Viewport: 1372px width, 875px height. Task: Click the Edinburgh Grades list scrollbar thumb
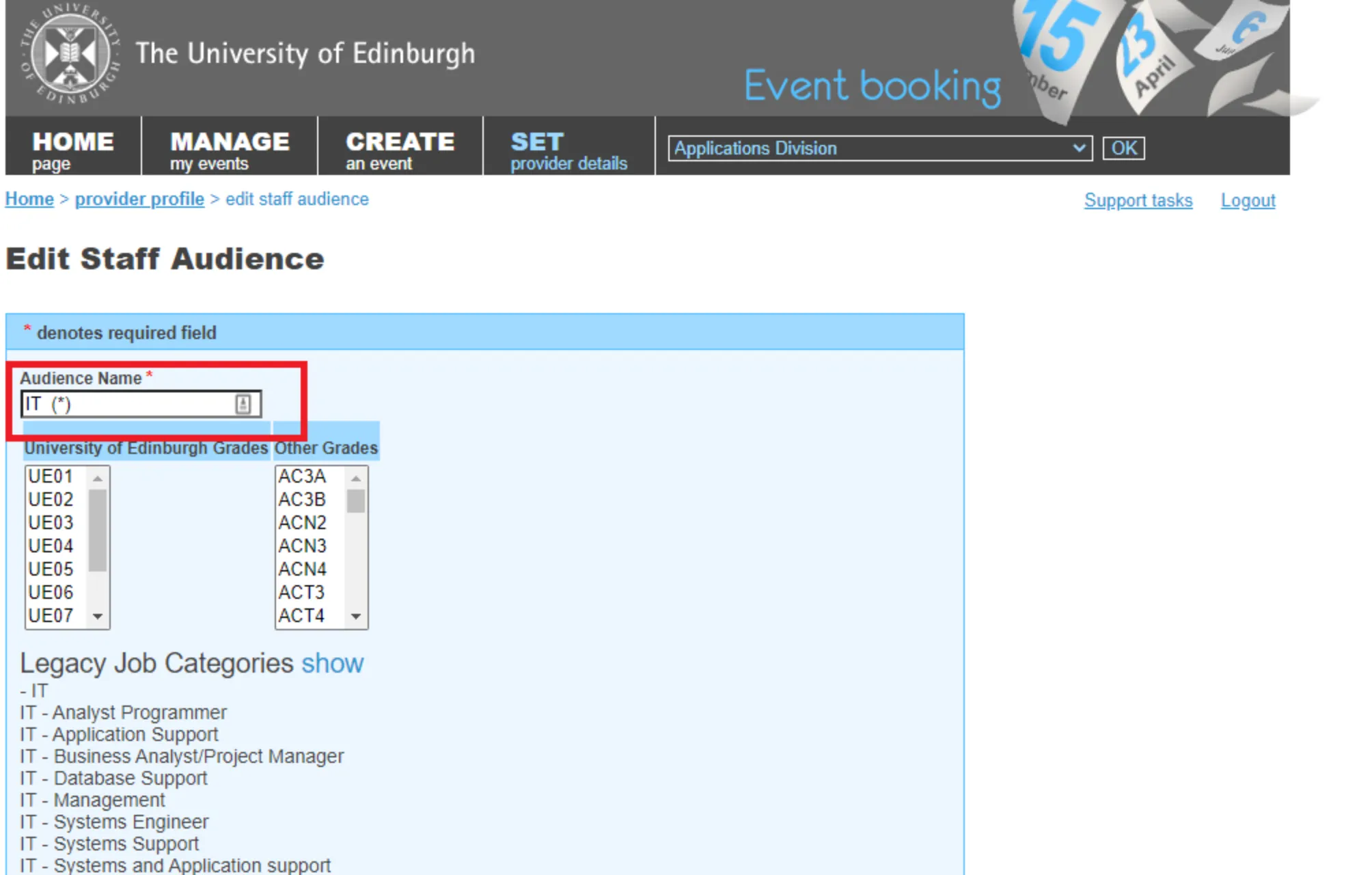tap(98, 530)
